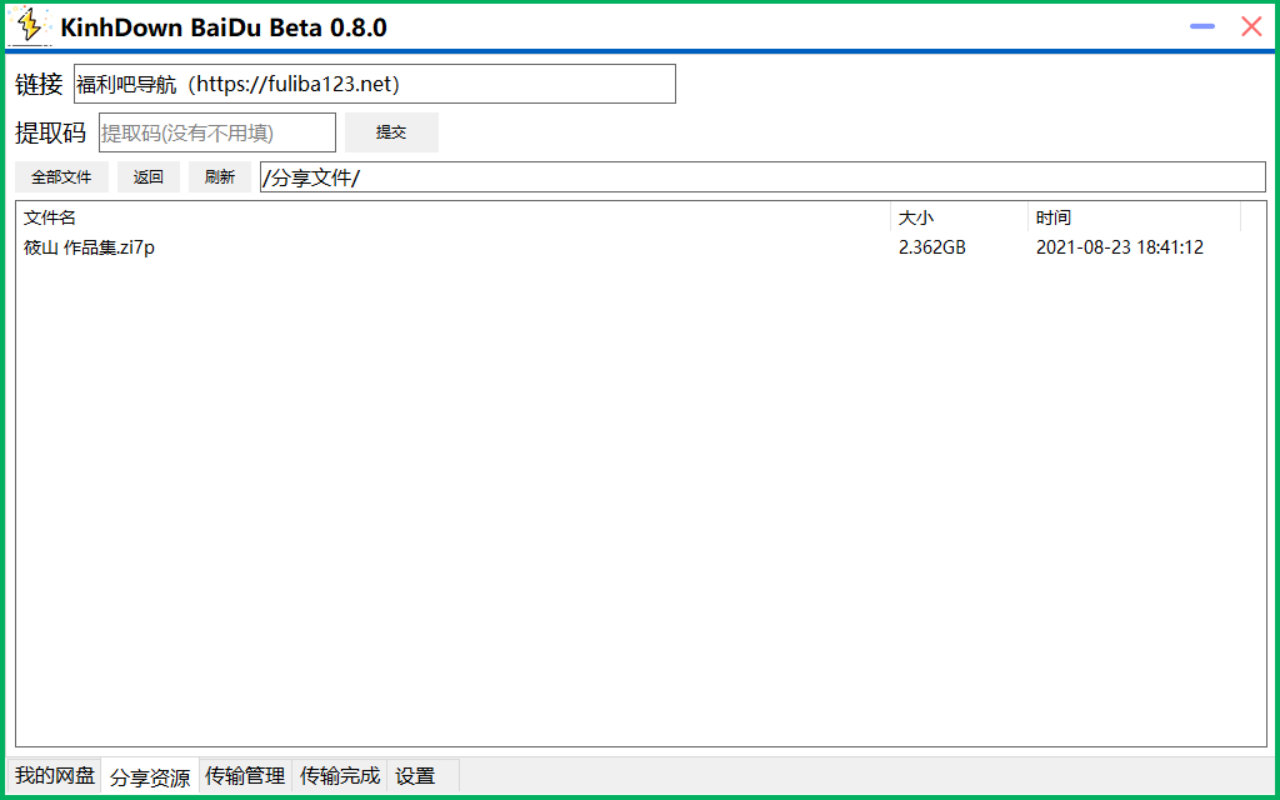Viewport: 1280px width, 800px height.
Task: Click the 全部文件 button
Action: click(63, 176)
